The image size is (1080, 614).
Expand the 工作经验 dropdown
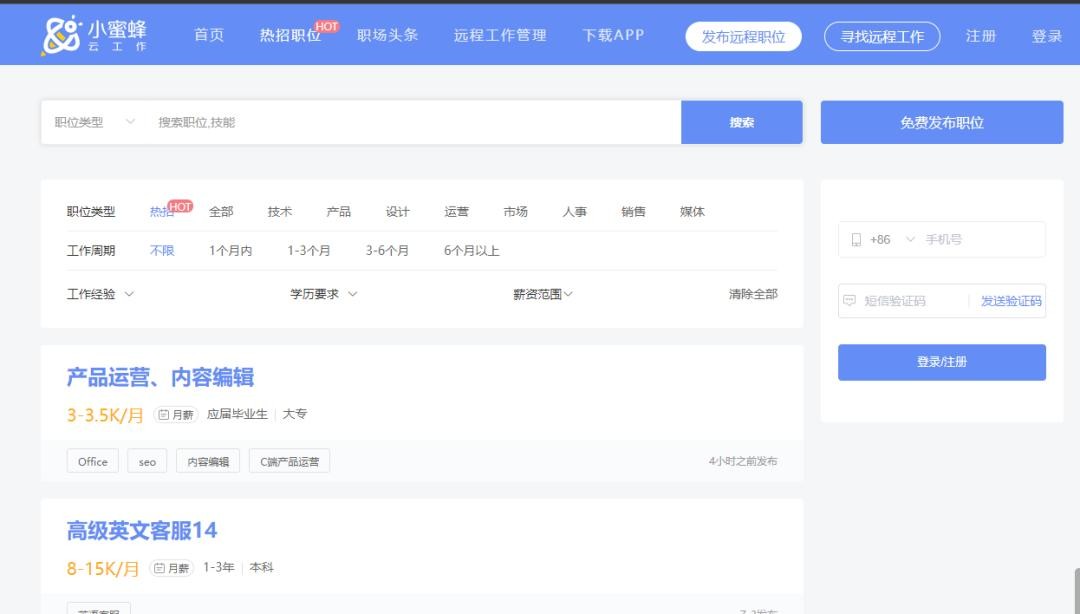[100, 294]
